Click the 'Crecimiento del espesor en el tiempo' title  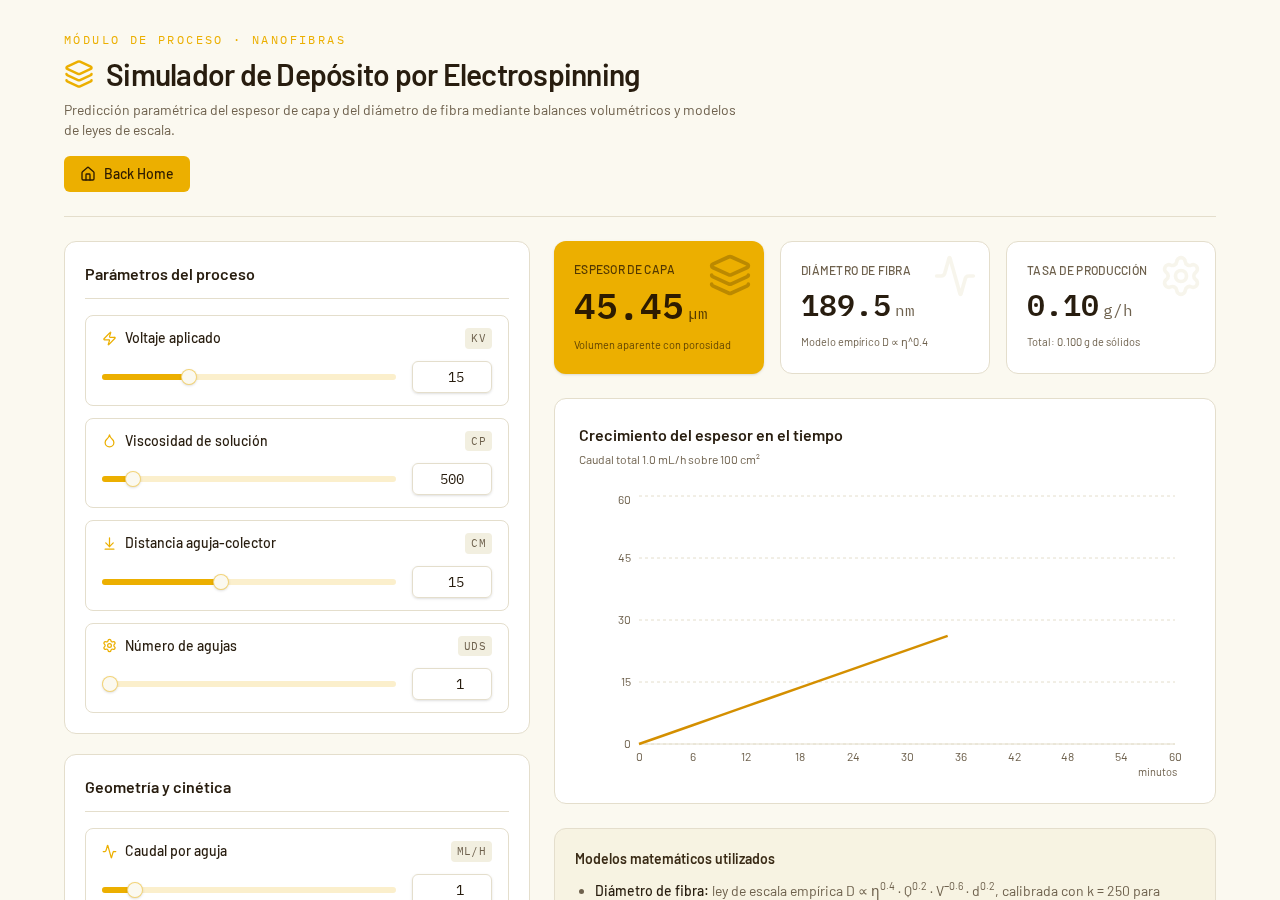click(711, 435)
